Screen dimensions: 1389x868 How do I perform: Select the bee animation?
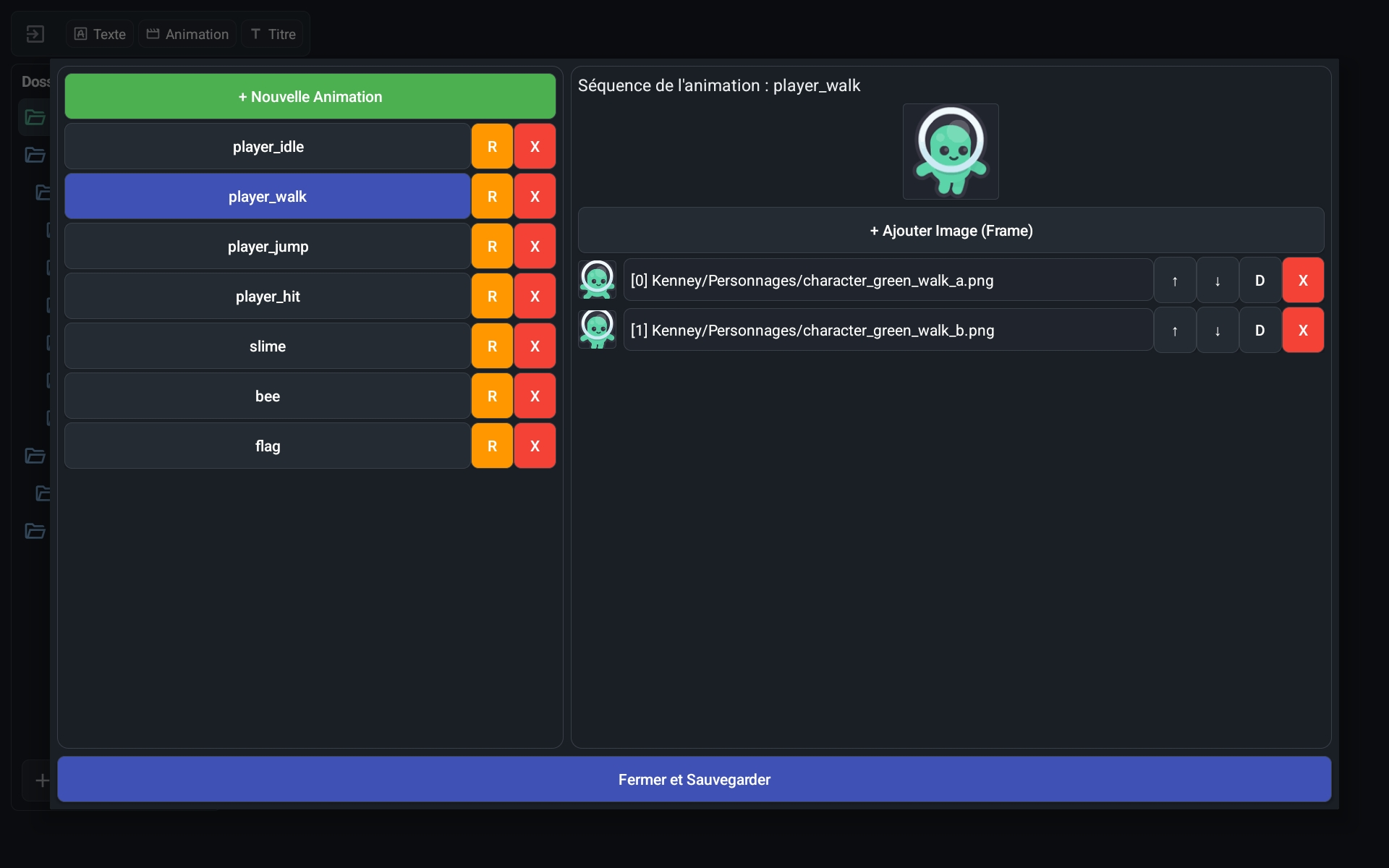[x=268, y=396]
